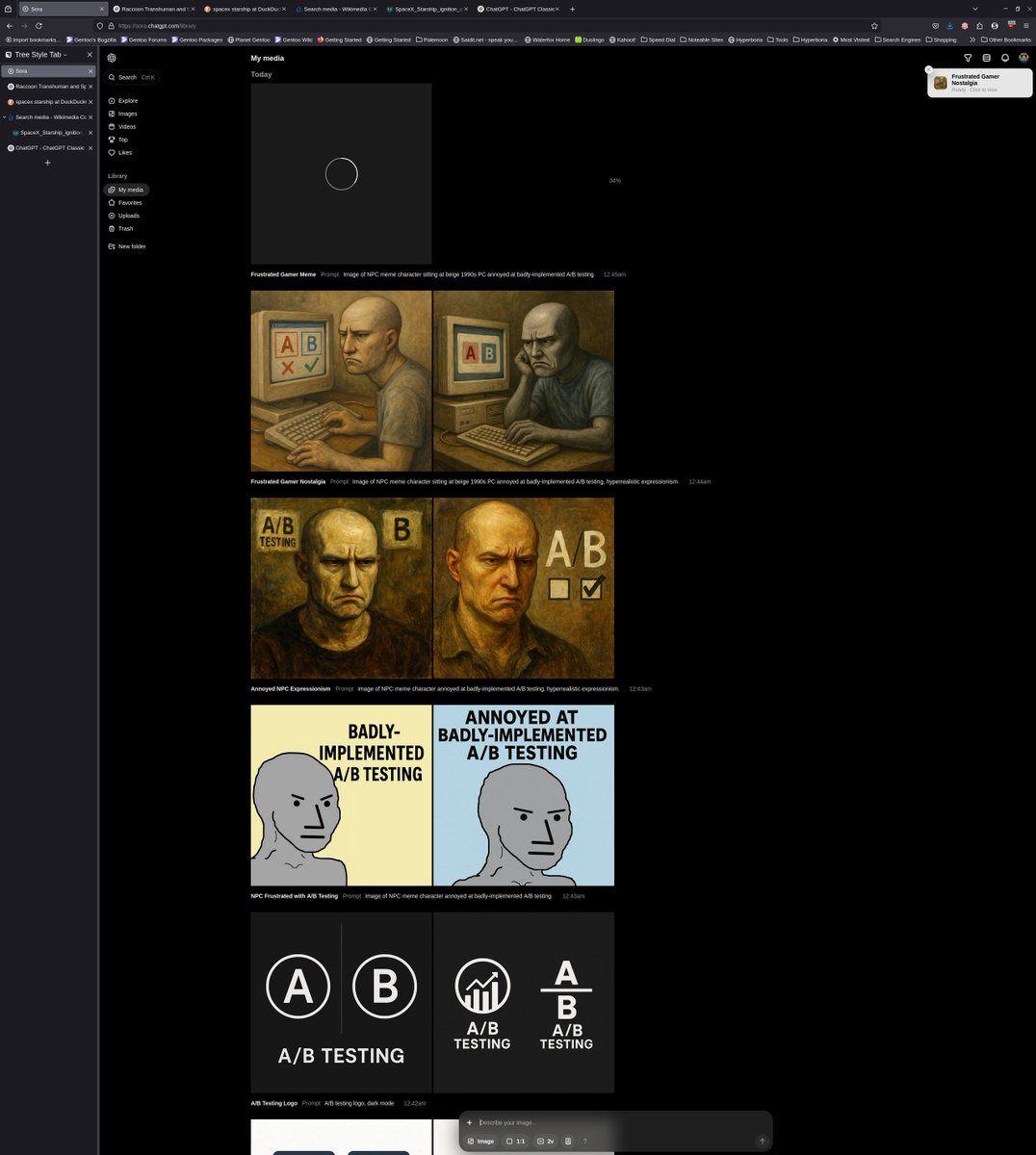Image resolution: width=1036 pixels, height=1155 pixels.
Task: Bookmark page with star icon
Action: click(x=874, y=26)
